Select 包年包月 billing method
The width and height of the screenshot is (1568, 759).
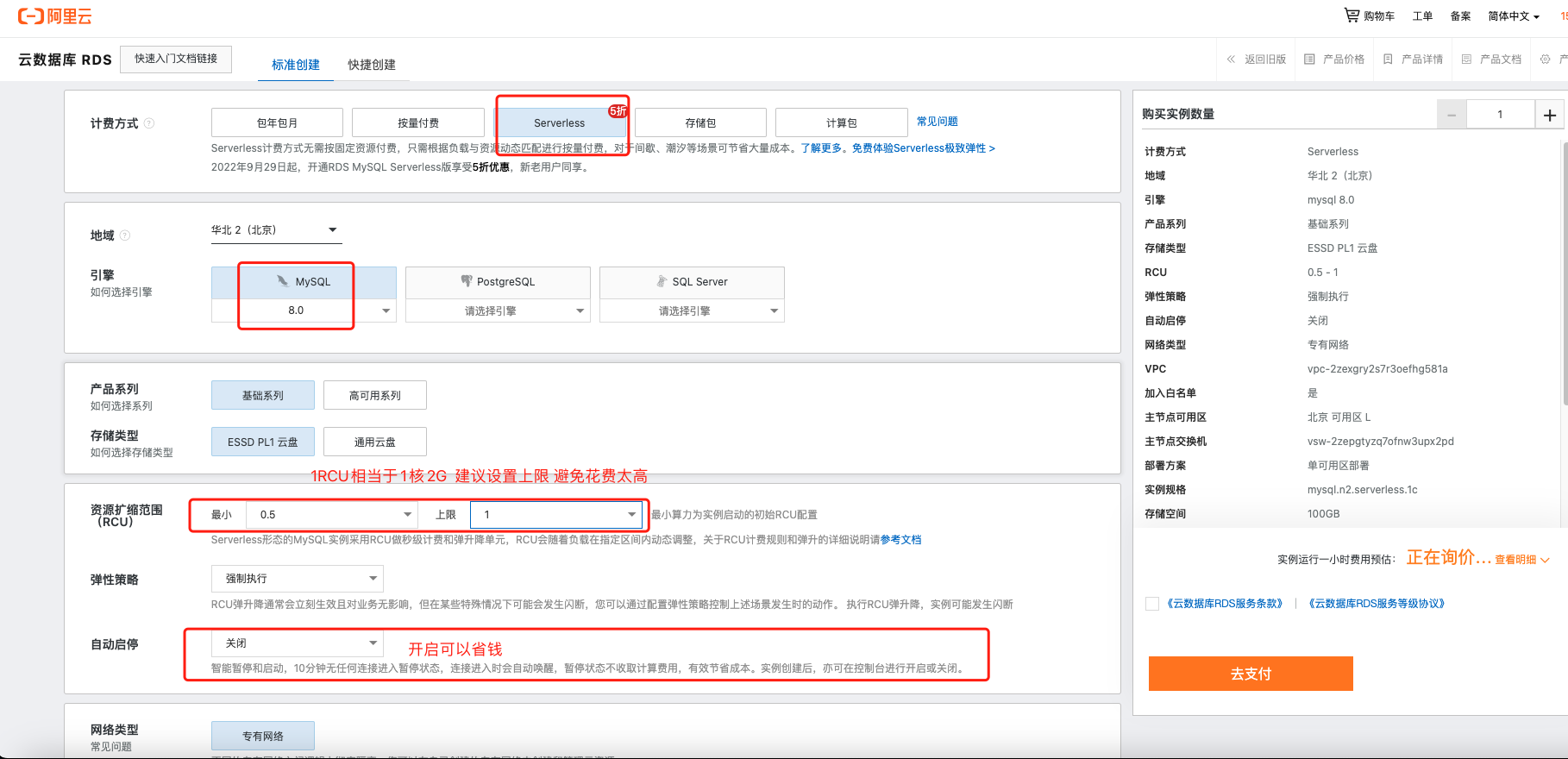point(277,122)
